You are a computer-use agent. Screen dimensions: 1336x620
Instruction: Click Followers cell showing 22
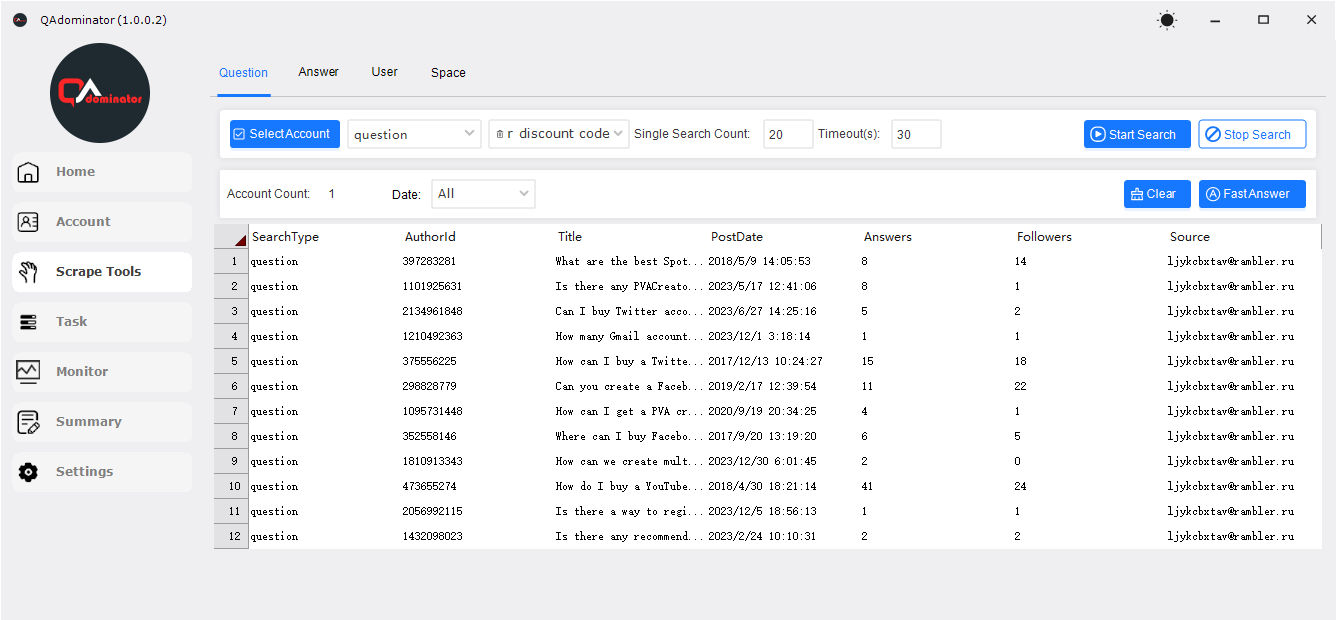point(1021,387)
